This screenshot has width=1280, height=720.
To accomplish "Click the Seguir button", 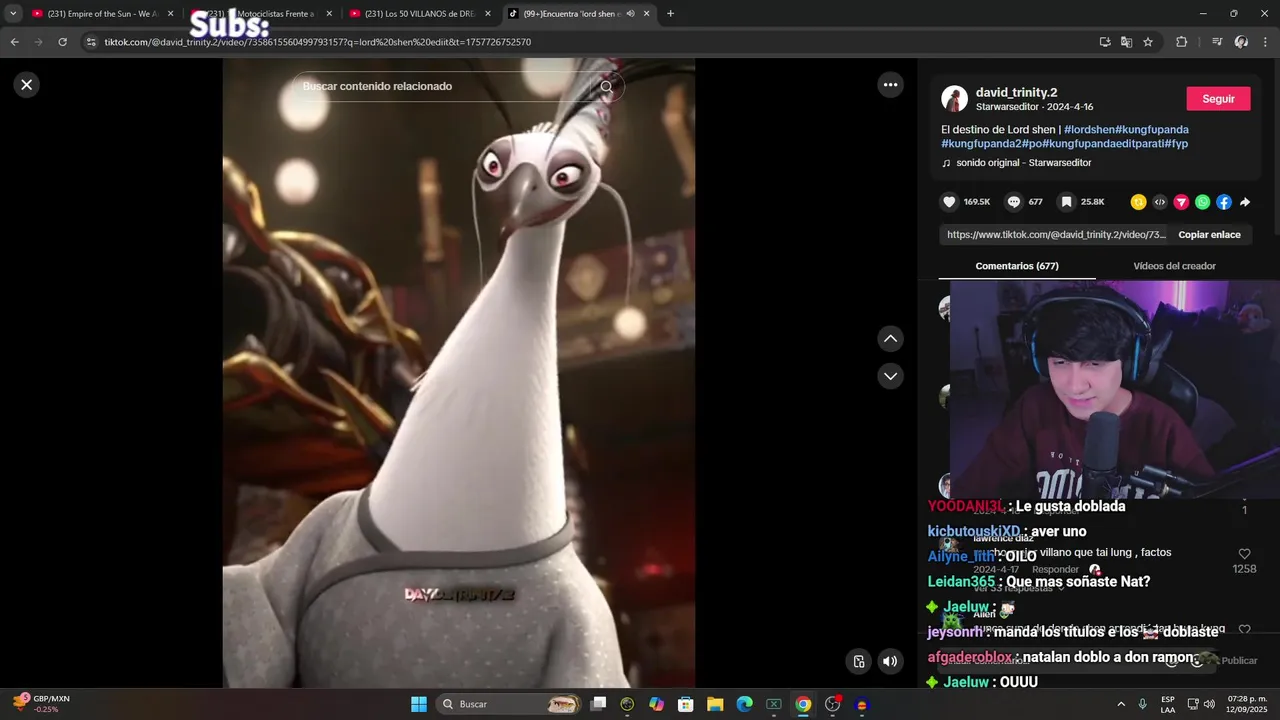I will tap(1218, 99).
